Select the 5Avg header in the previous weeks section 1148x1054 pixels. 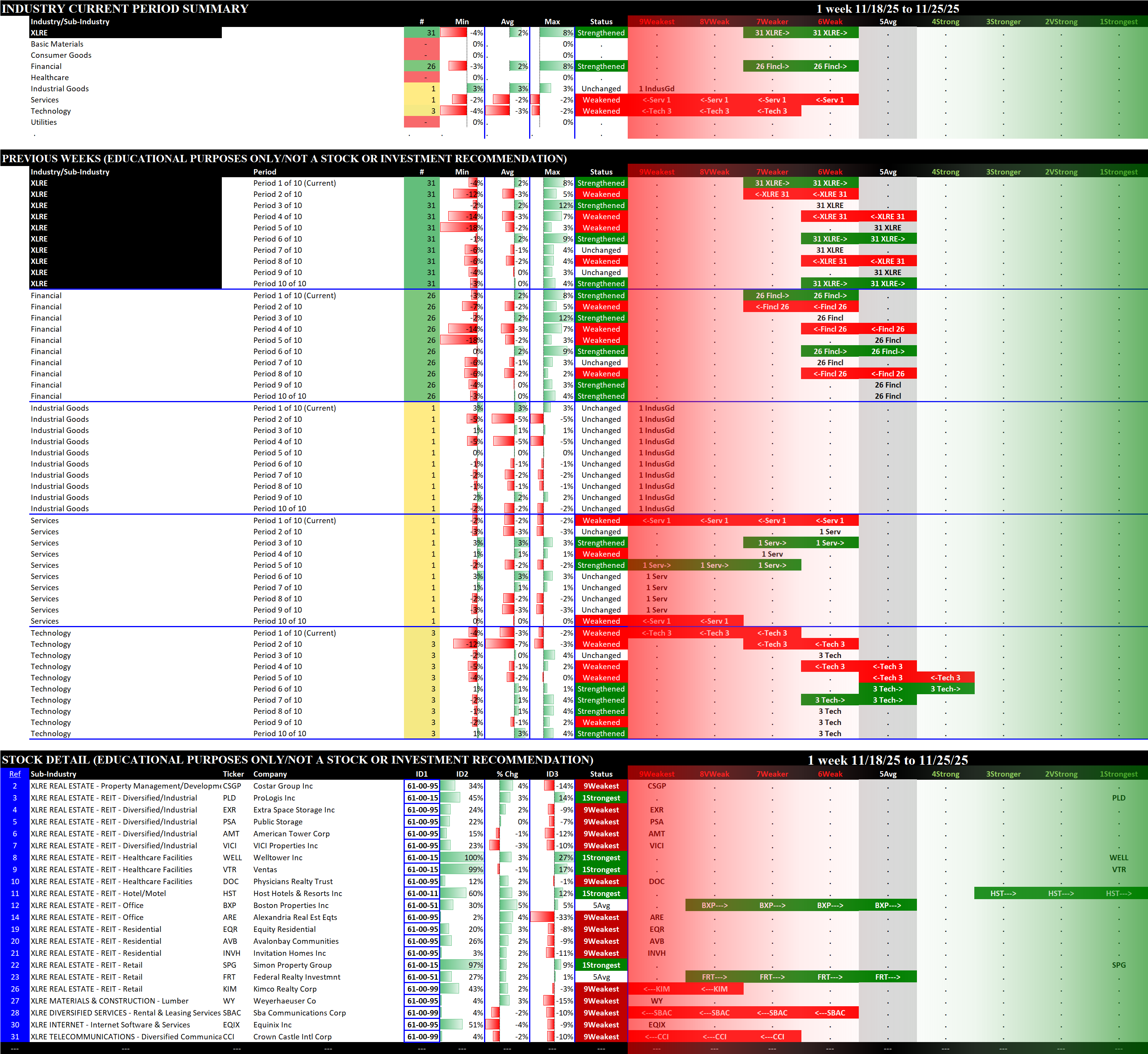(888, 172)
